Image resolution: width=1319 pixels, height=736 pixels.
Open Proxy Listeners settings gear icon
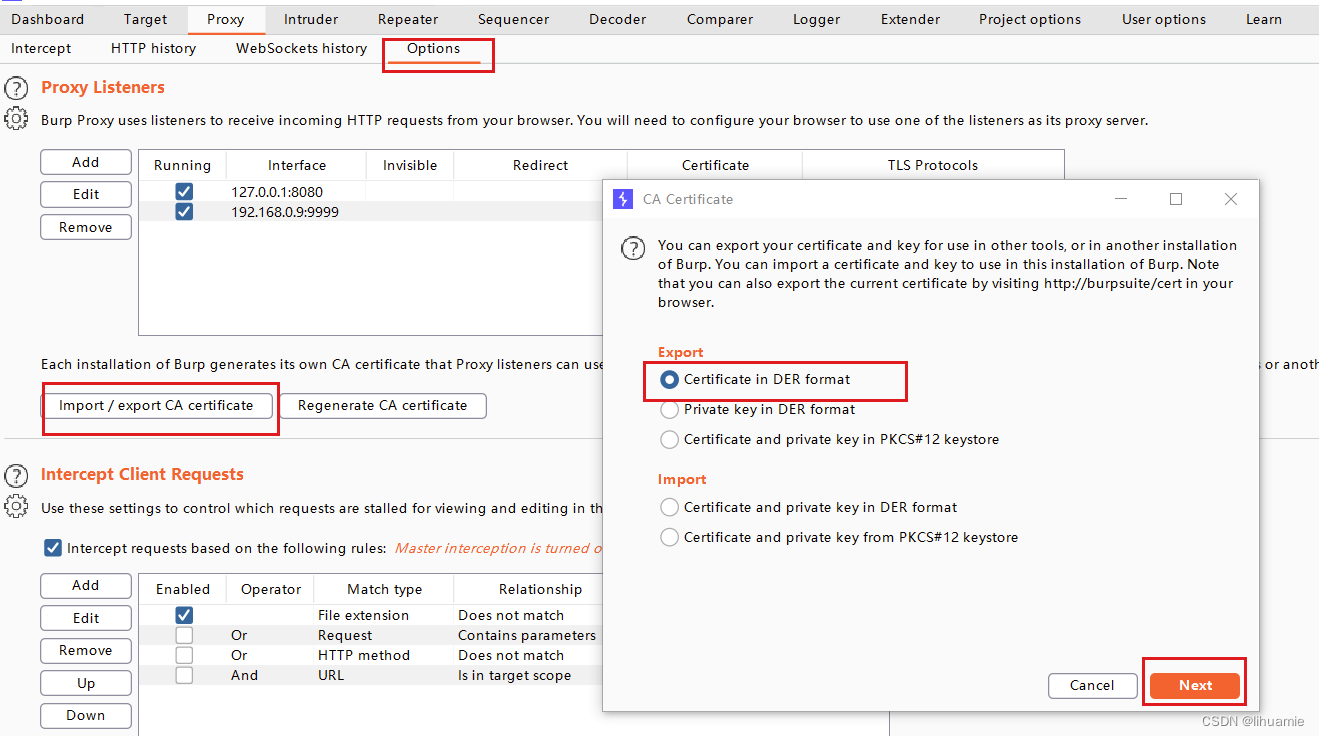click(16, 119)
